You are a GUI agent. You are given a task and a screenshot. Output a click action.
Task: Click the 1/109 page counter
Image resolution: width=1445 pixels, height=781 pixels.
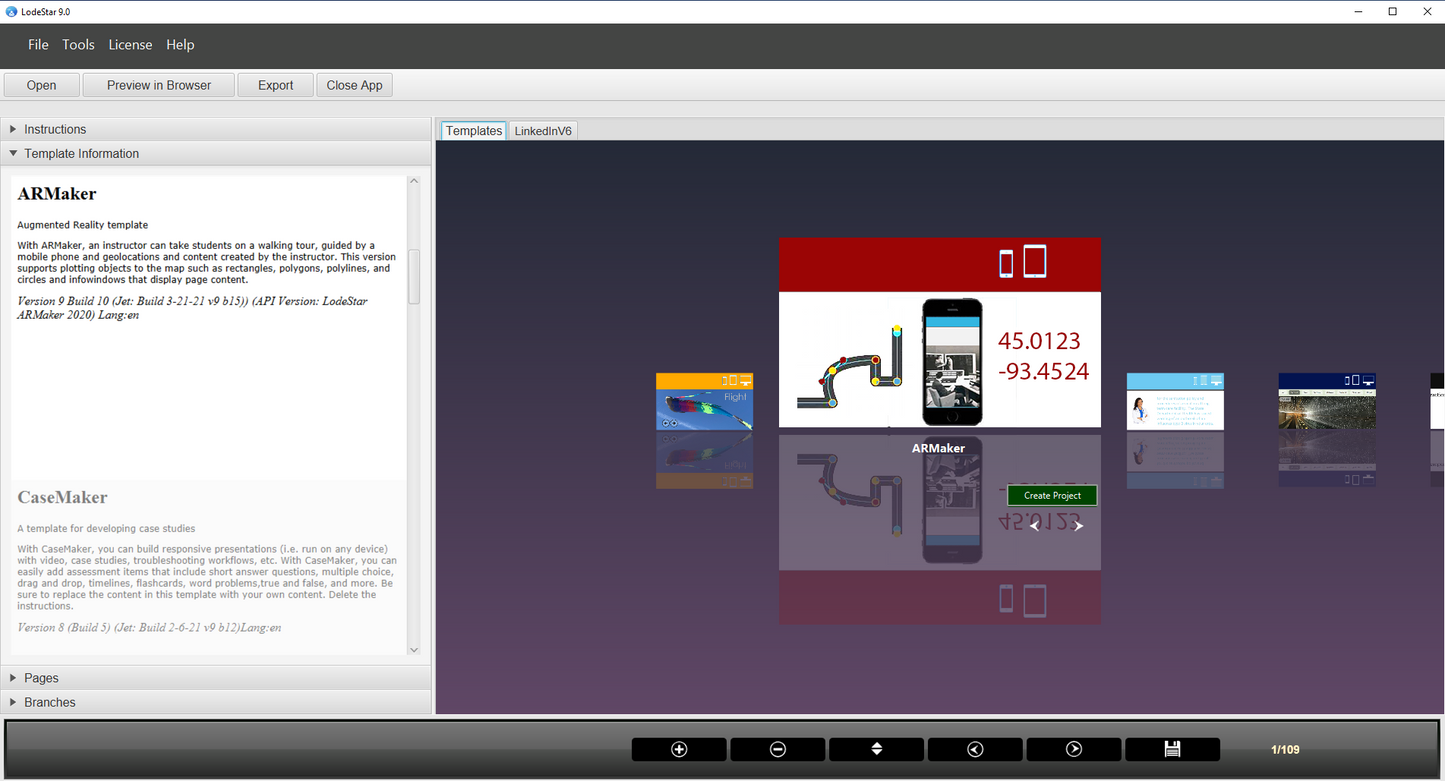point(1285,750)
